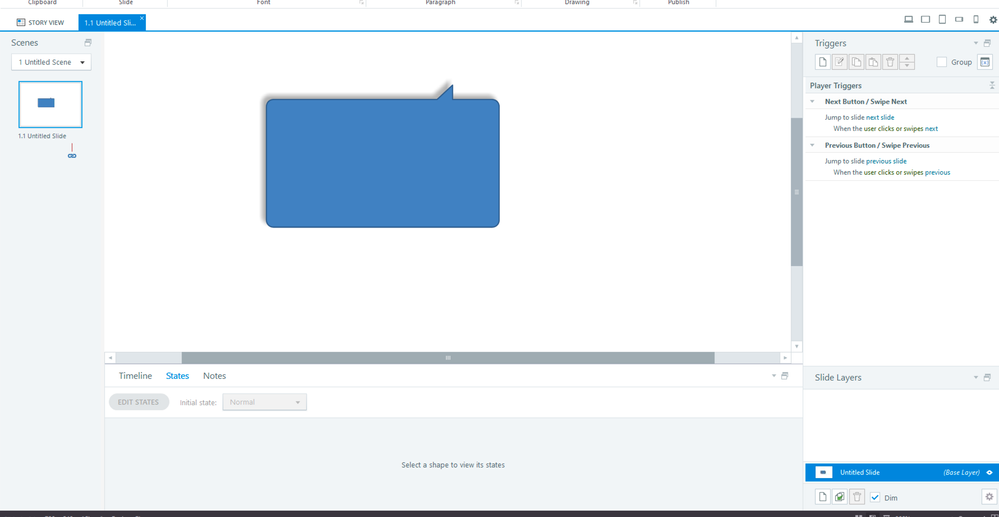Collapse Previous Button / Swipe Previous group

point(813,146)
